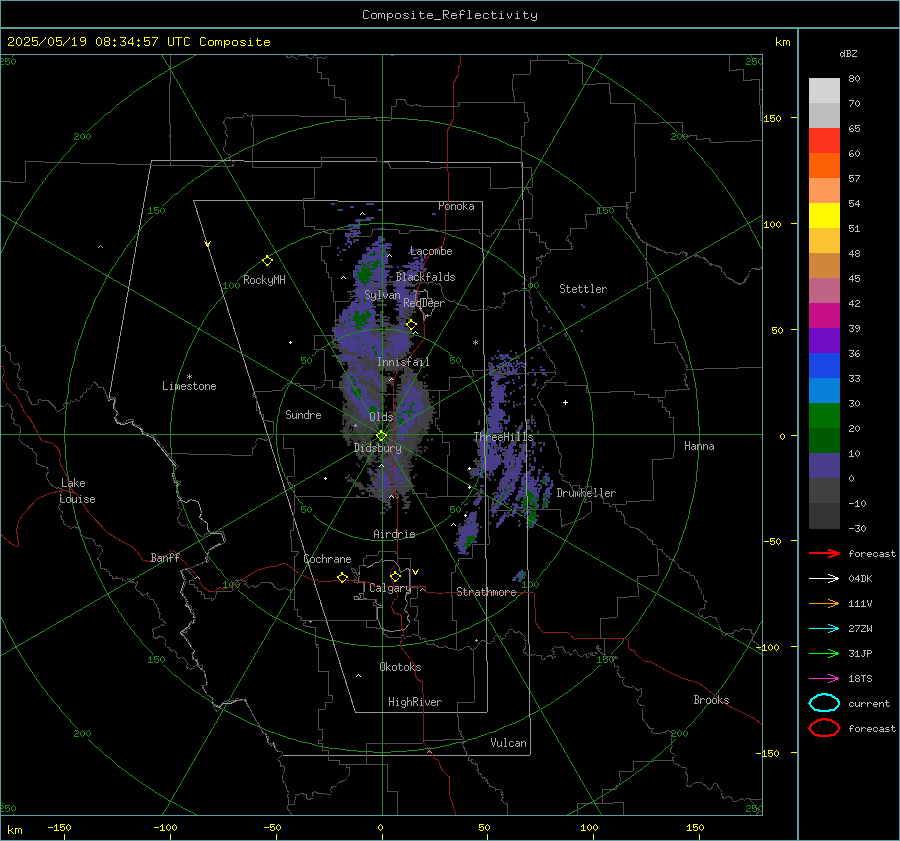This screenshot has height=841, width=900.
Task: Click the Okotoks city label
Action: click(400, 667)
